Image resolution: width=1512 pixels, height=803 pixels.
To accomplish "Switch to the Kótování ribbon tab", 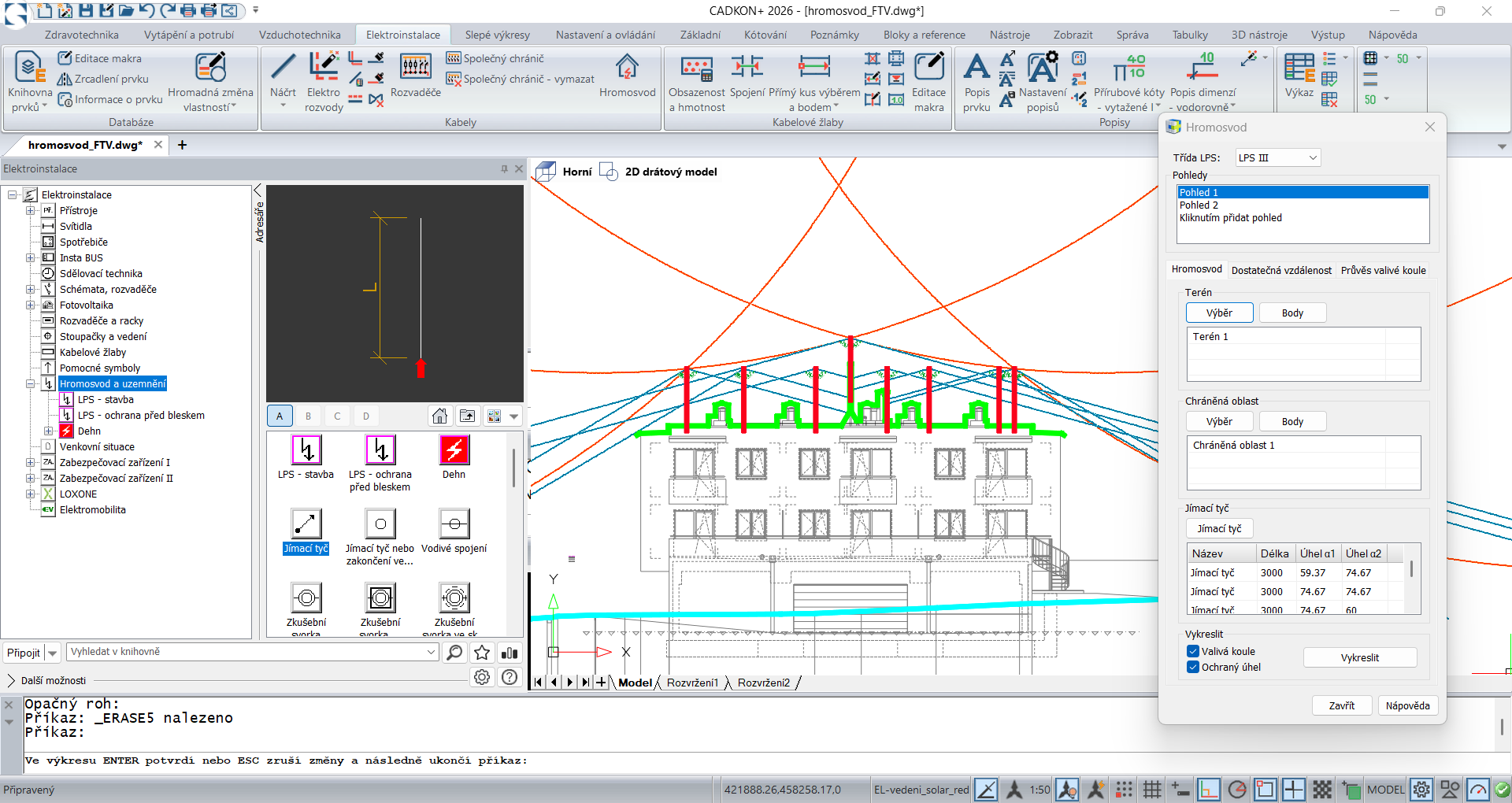I will (765, 35).
